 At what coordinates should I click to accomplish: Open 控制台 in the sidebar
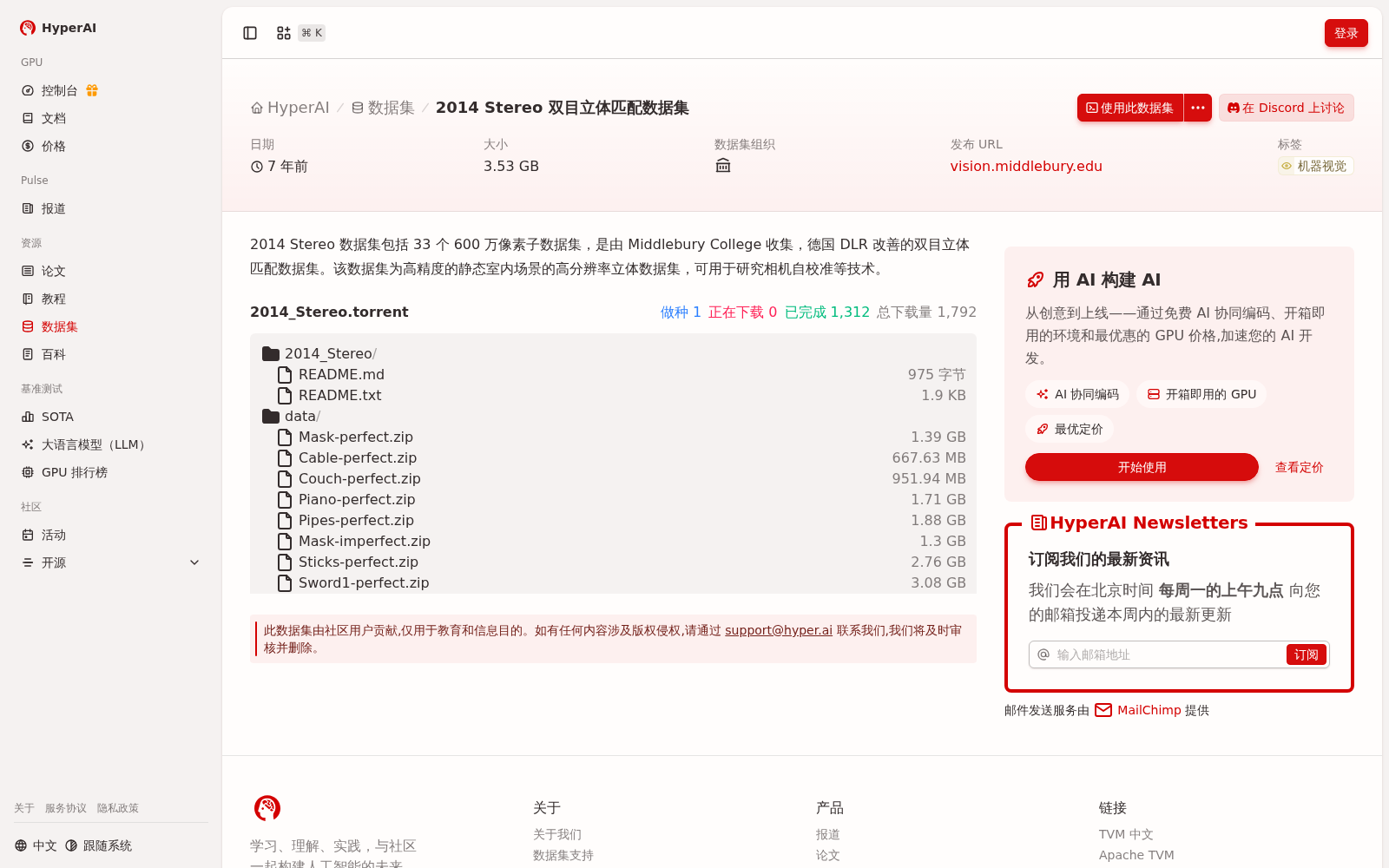tap(110, 90)
